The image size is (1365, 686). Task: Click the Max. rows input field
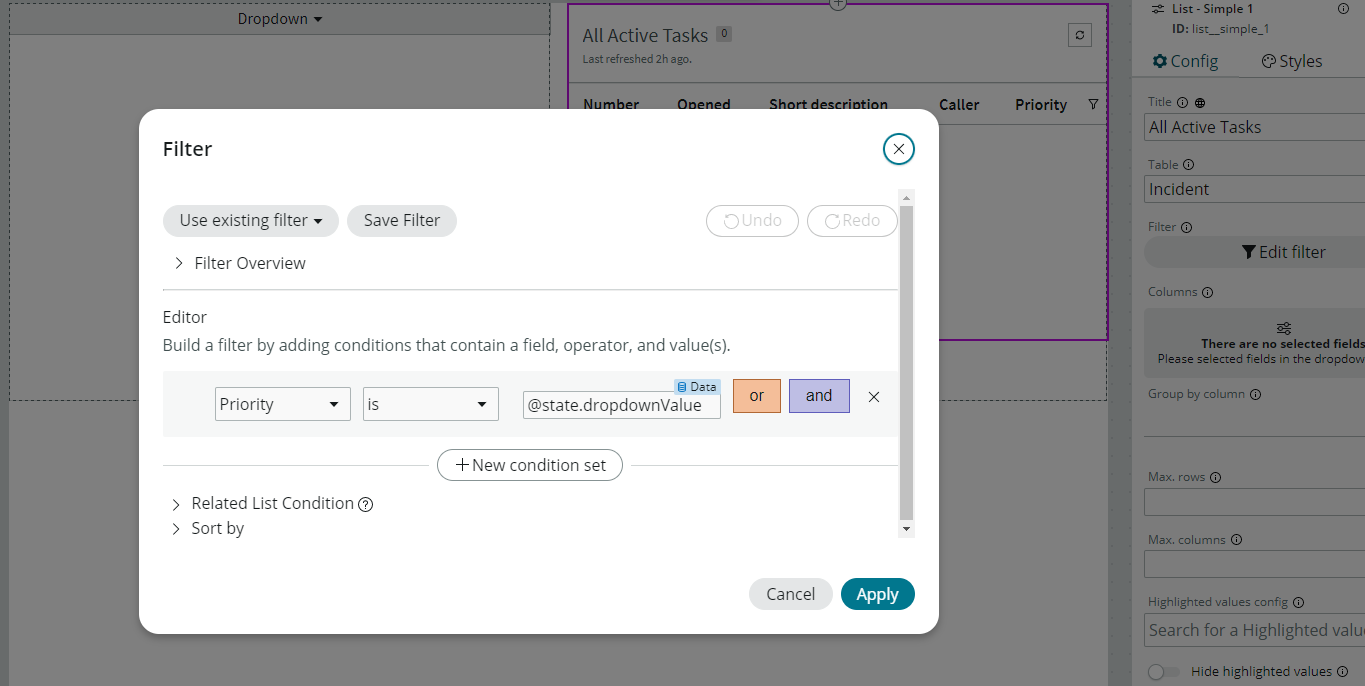tap(1255, 502)
